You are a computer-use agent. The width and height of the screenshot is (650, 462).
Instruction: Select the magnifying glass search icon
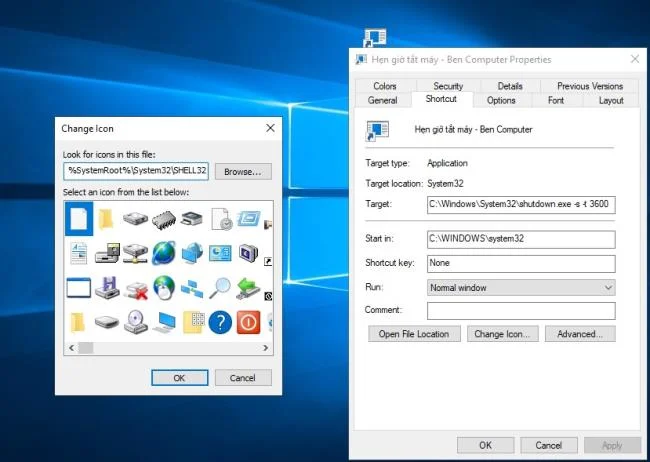coord(220,288)
